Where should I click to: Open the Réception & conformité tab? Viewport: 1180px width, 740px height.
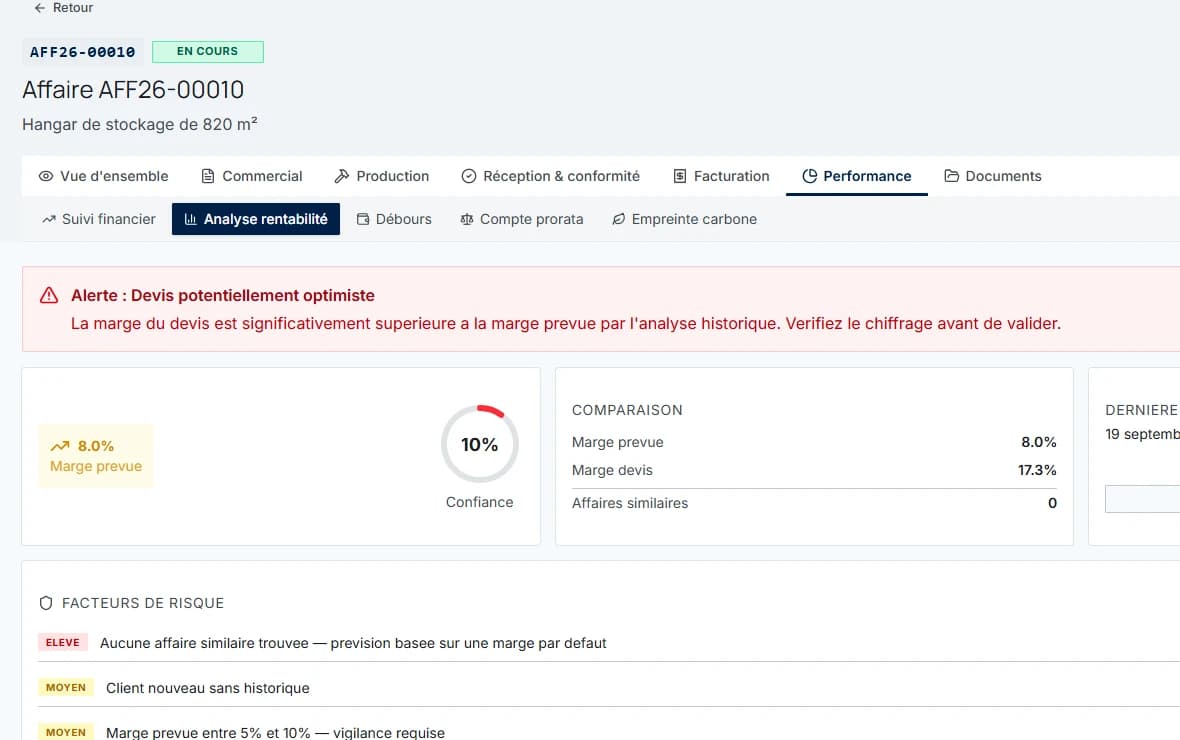tap(551, 176)
